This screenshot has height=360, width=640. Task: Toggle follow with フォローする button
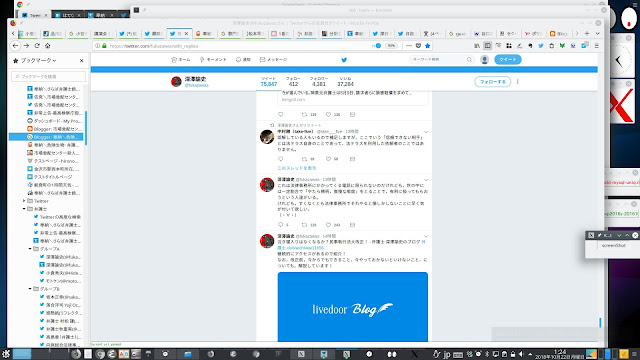coord(493,82)
